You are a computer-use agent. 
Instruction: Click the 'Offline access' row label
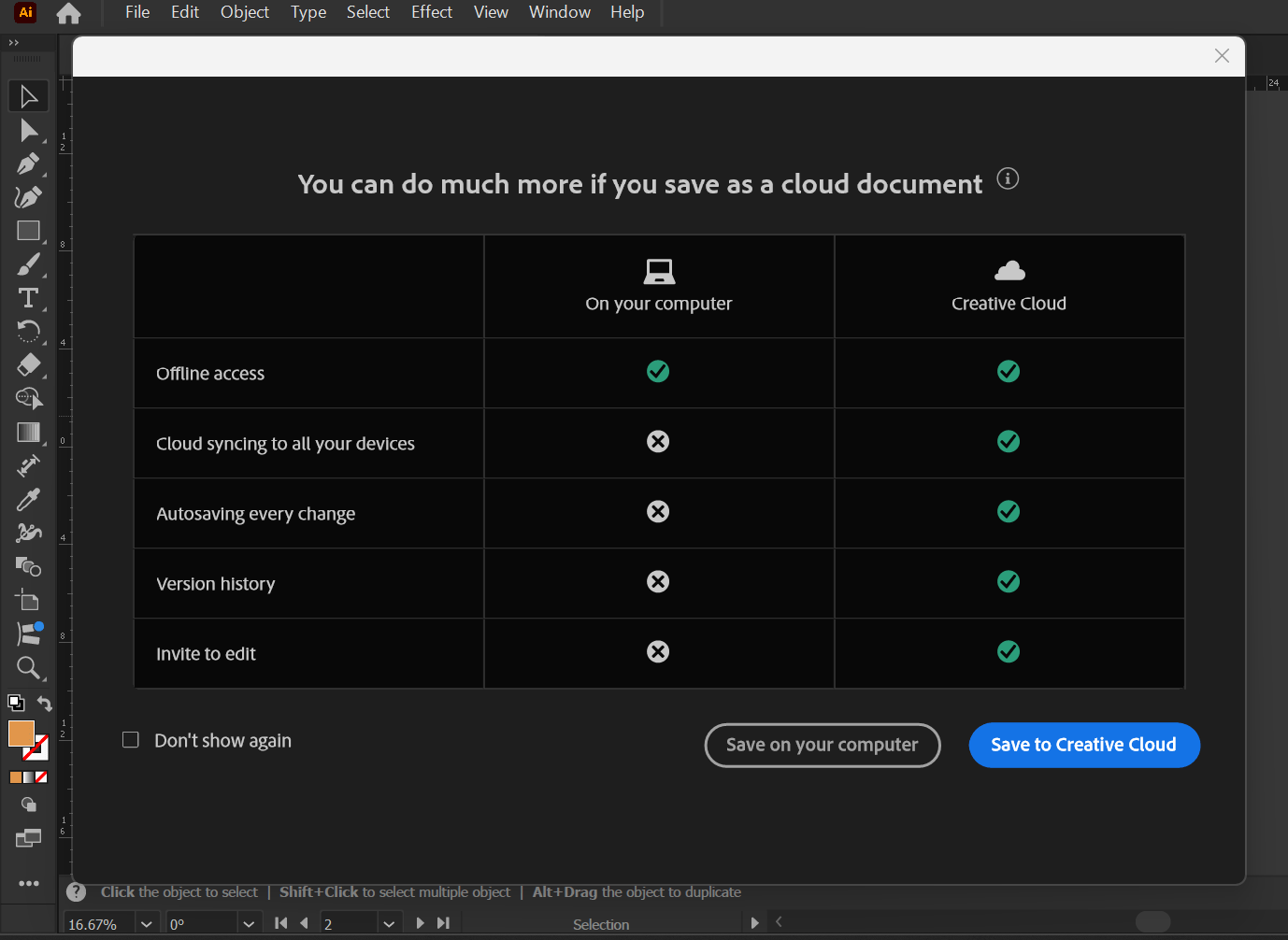pyautogui.click(x=210, y=374)
